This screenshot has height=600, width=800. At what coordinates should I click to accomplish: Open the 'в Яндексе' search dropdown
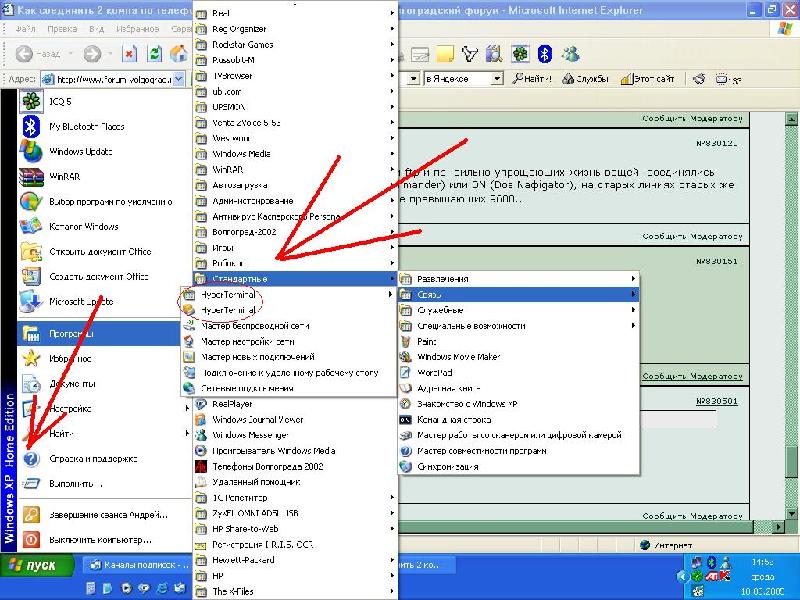pyautogui.click(x=496, y=79)
